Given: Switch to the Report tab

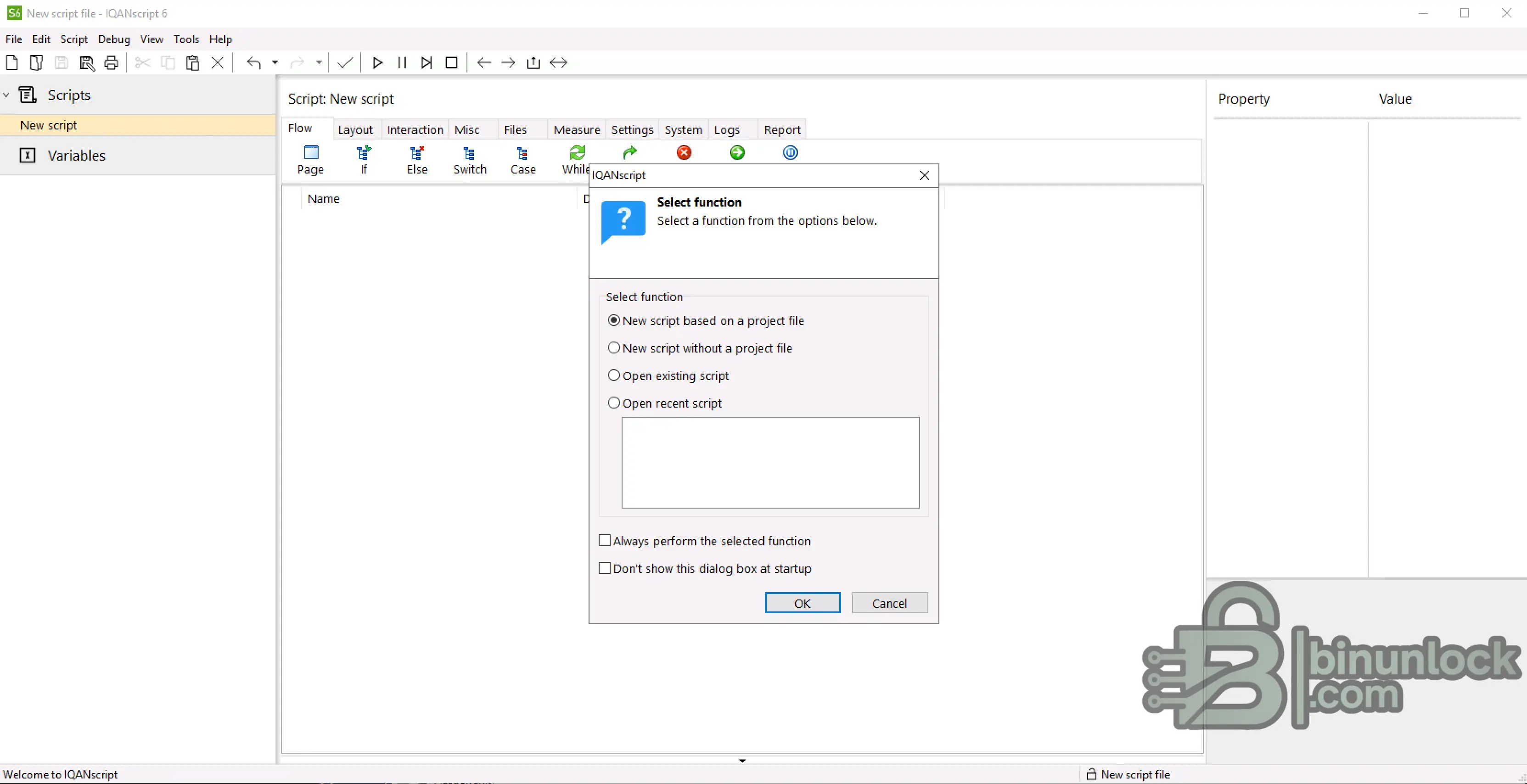Looking at the screenshot, I should click(x=782, y=130).
